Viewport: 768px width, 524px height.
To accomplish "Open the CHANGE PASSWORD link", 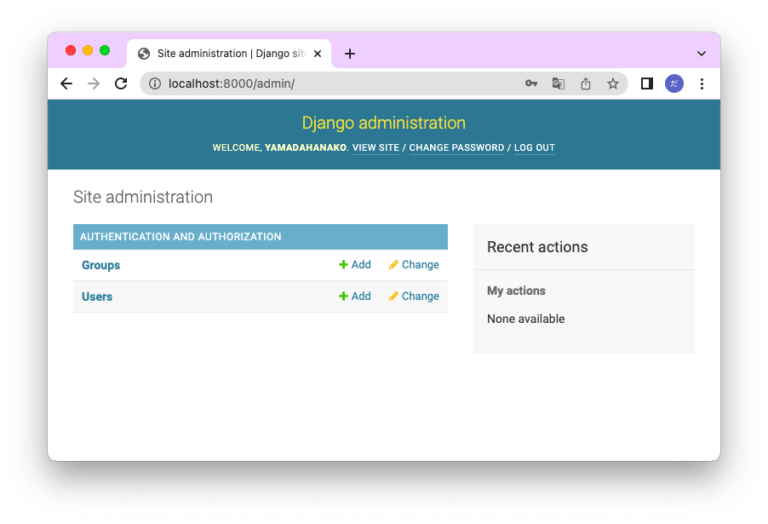I will [x=456, y=148].
